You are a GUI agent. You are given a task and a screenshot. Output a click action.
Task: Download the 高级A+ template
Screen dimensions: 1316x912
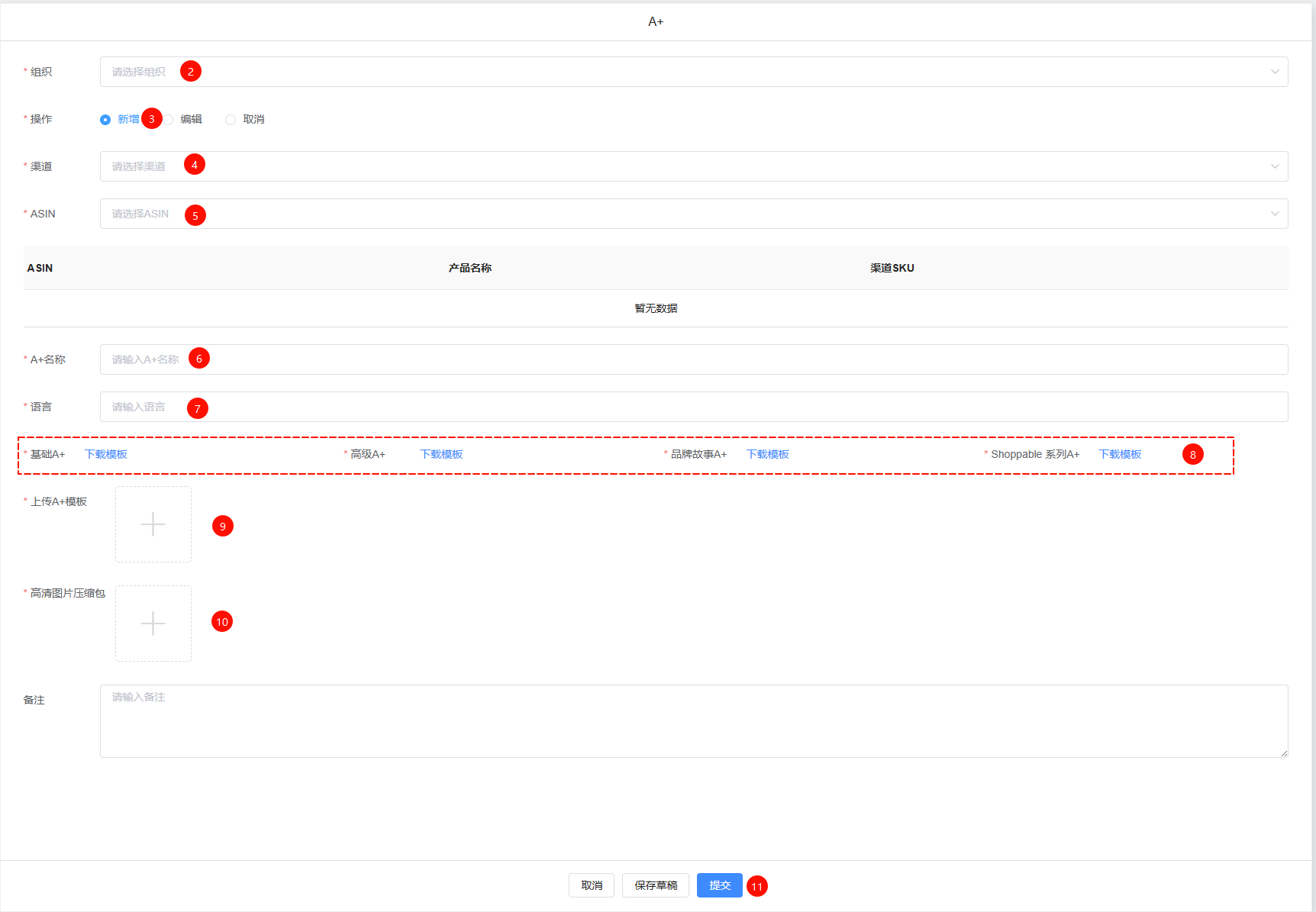(441, 454)
